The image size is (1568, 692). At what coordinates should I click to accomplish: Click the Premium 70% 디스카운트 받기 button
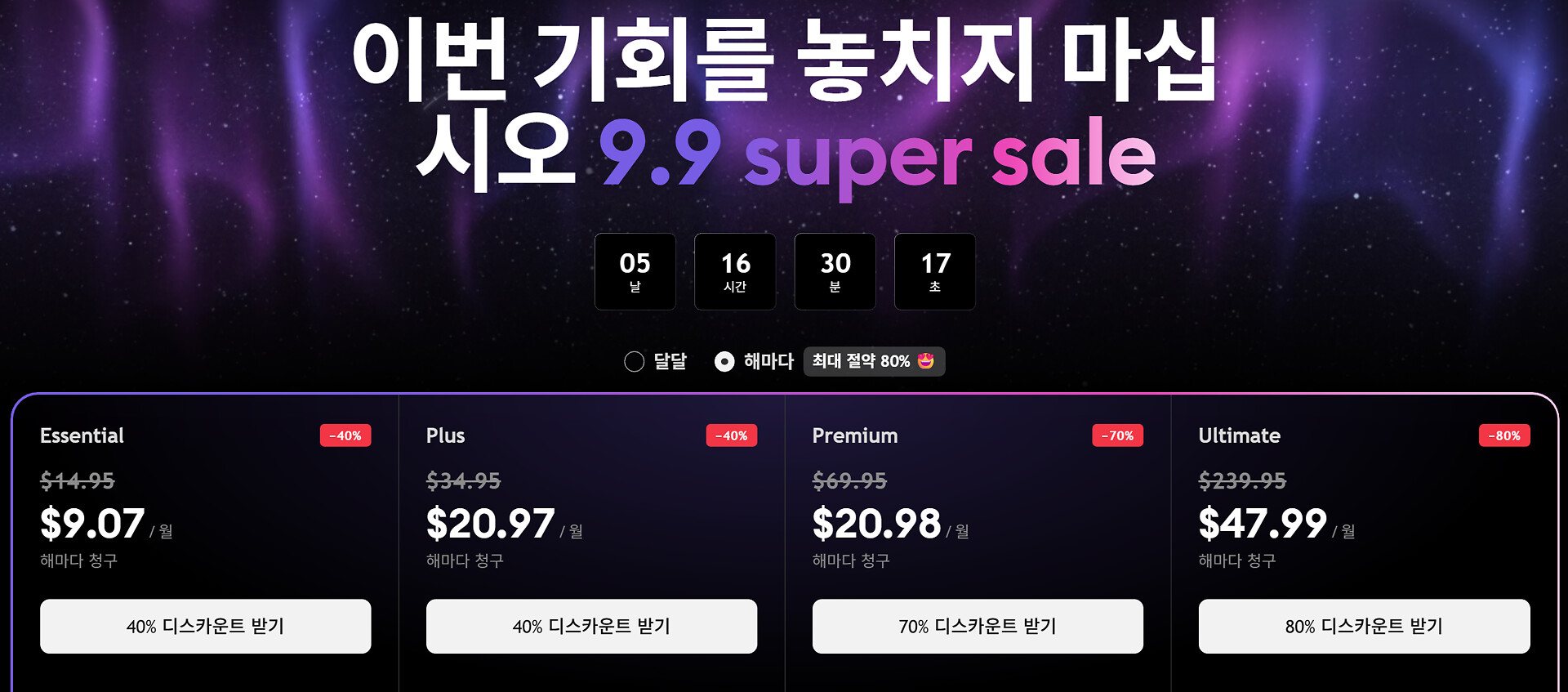[978, 627]
